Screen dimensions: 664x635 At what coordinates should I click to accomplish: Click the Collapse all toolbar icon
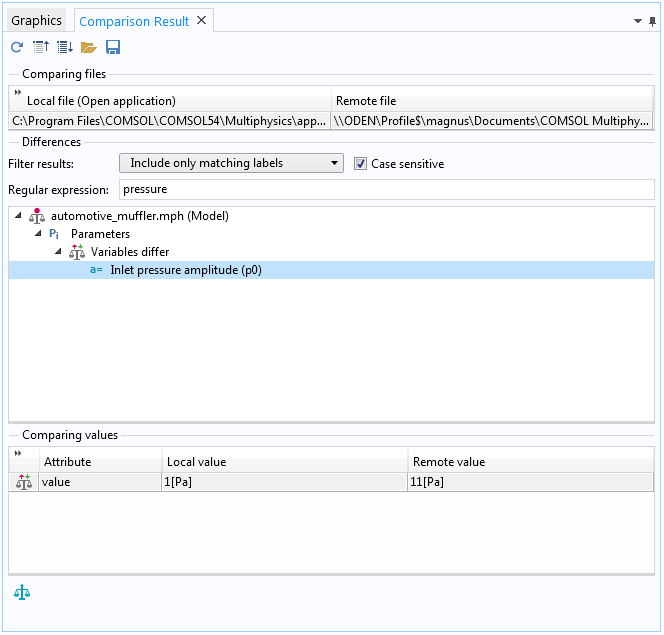click(41, 47)
